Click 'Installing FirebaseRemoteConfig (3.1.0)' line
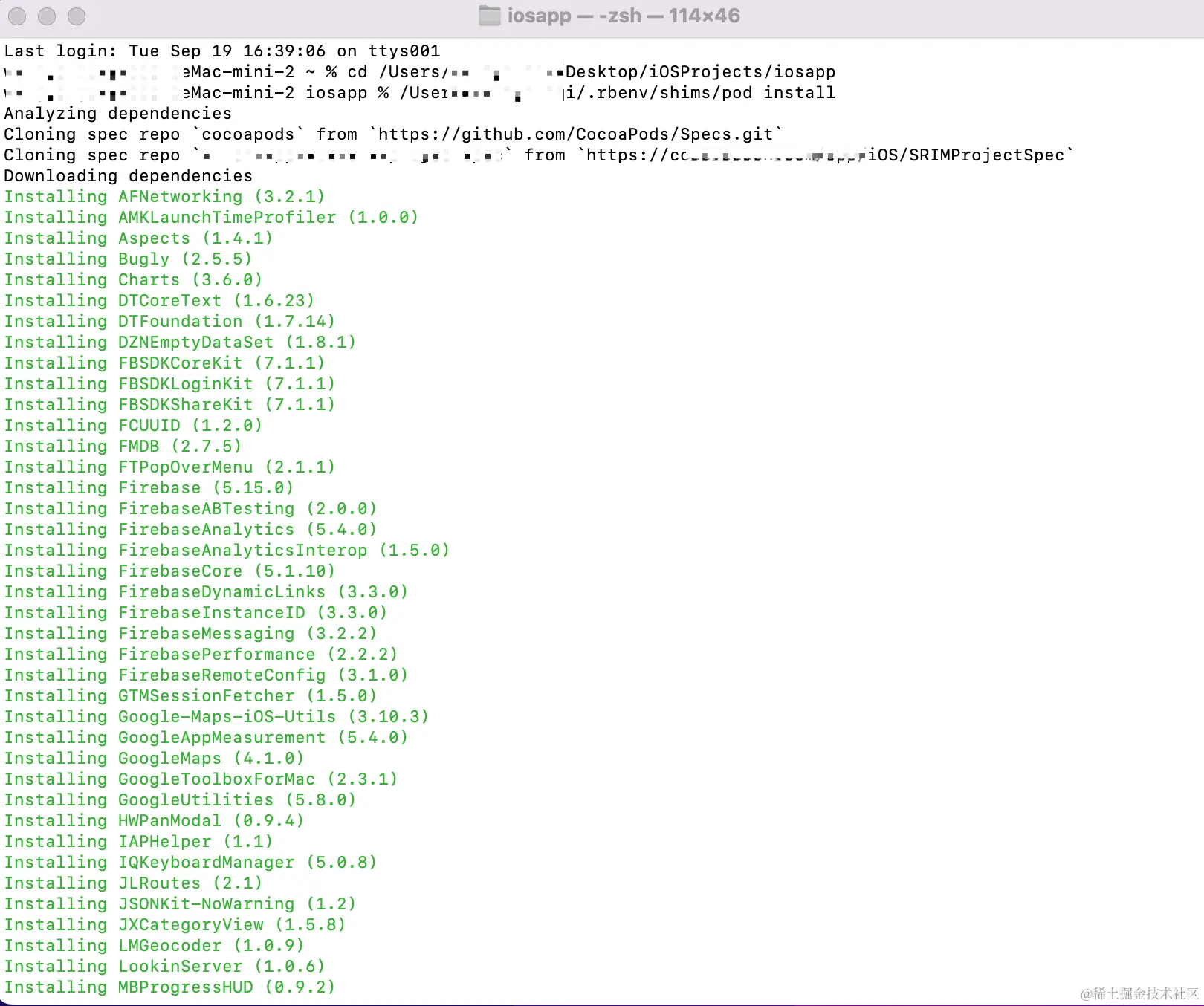The height and width of the screenshot is (1006, 1204). pos(207,675)
